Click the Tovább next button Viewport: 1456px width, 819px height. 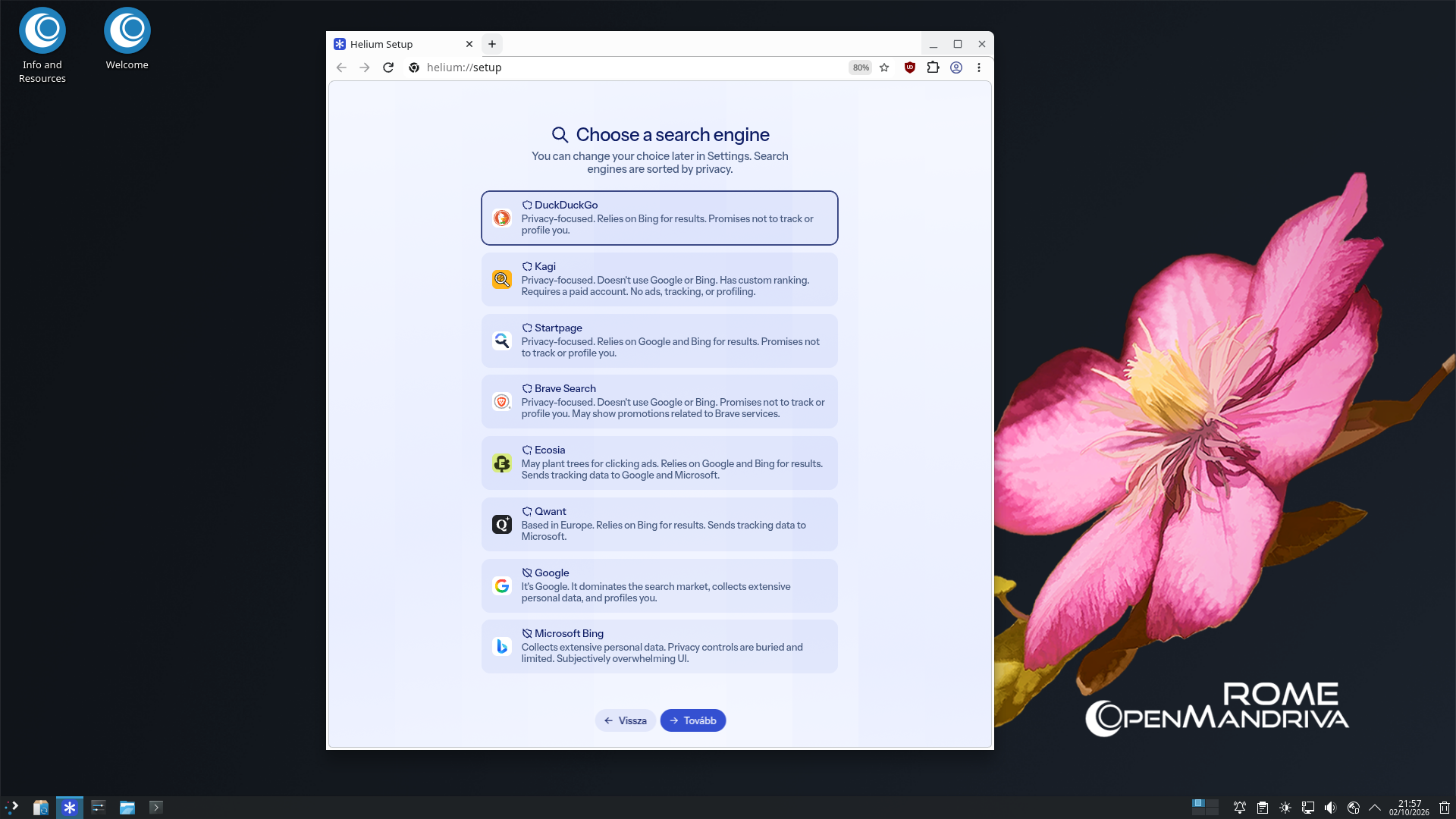692,720
